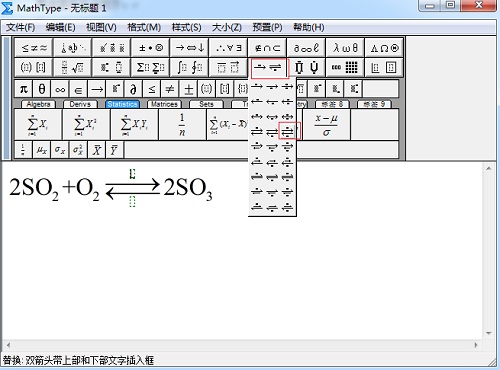Insert the mu sub X symbol

click(42, 150)
